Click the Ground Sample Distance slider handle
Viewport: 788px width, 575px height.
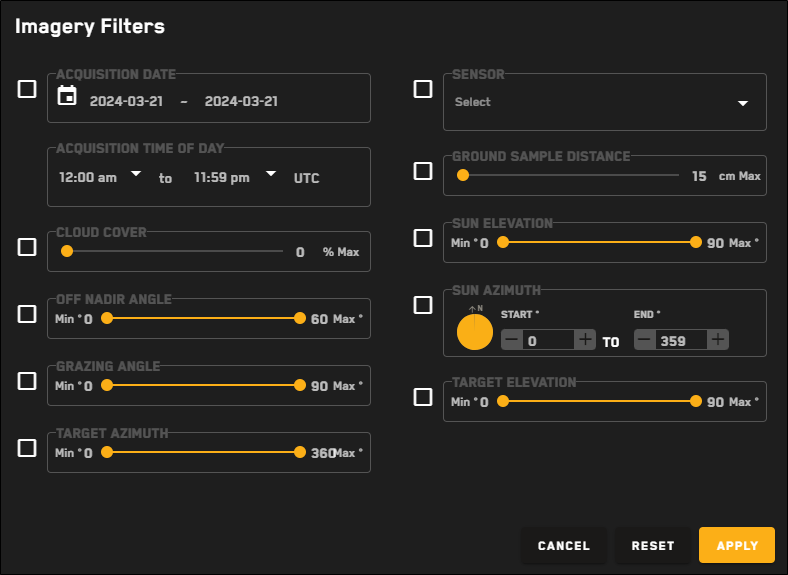click(x=463, y=175)
